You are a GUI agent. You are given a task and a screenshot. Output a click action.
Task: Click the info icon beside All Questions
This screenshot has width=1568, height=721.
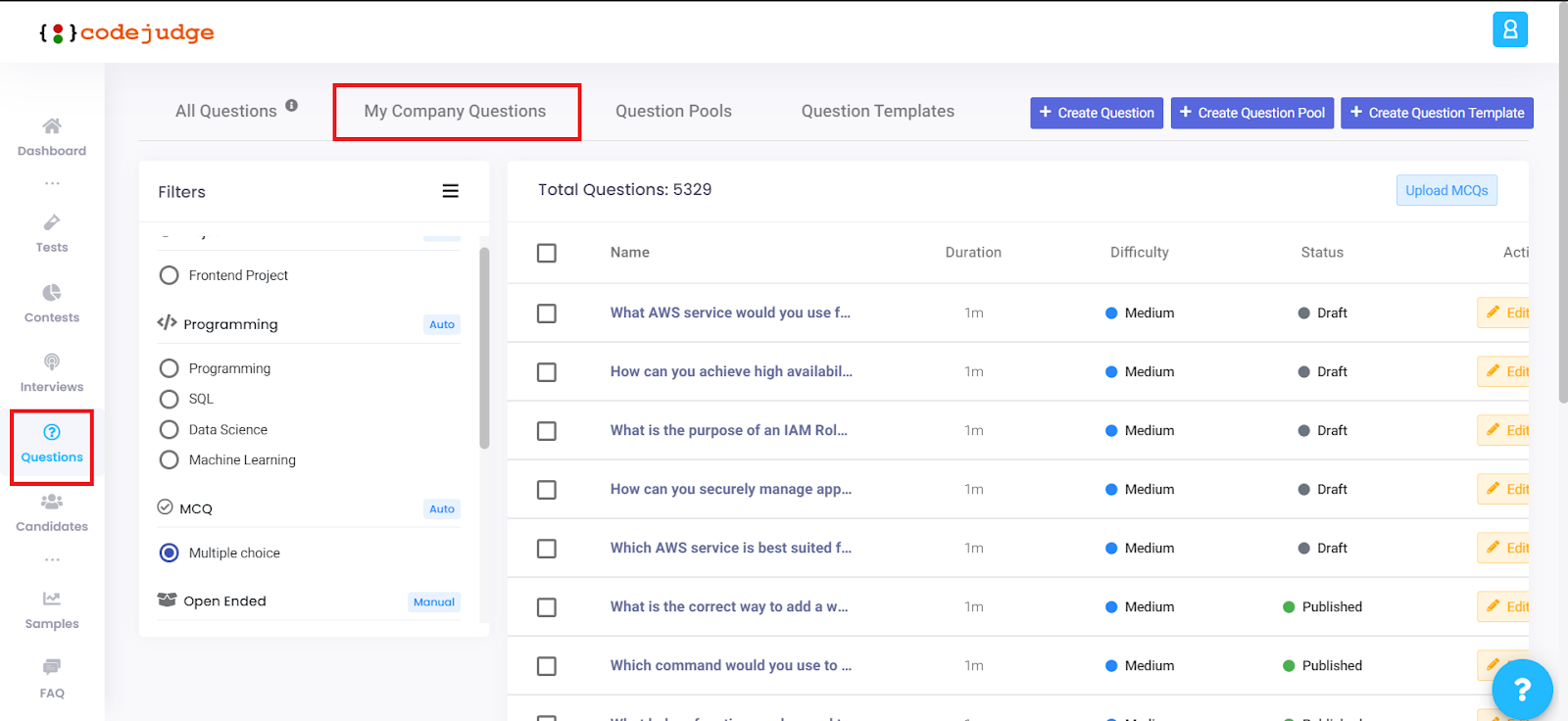pyautogui.click(x=292, y=106)
